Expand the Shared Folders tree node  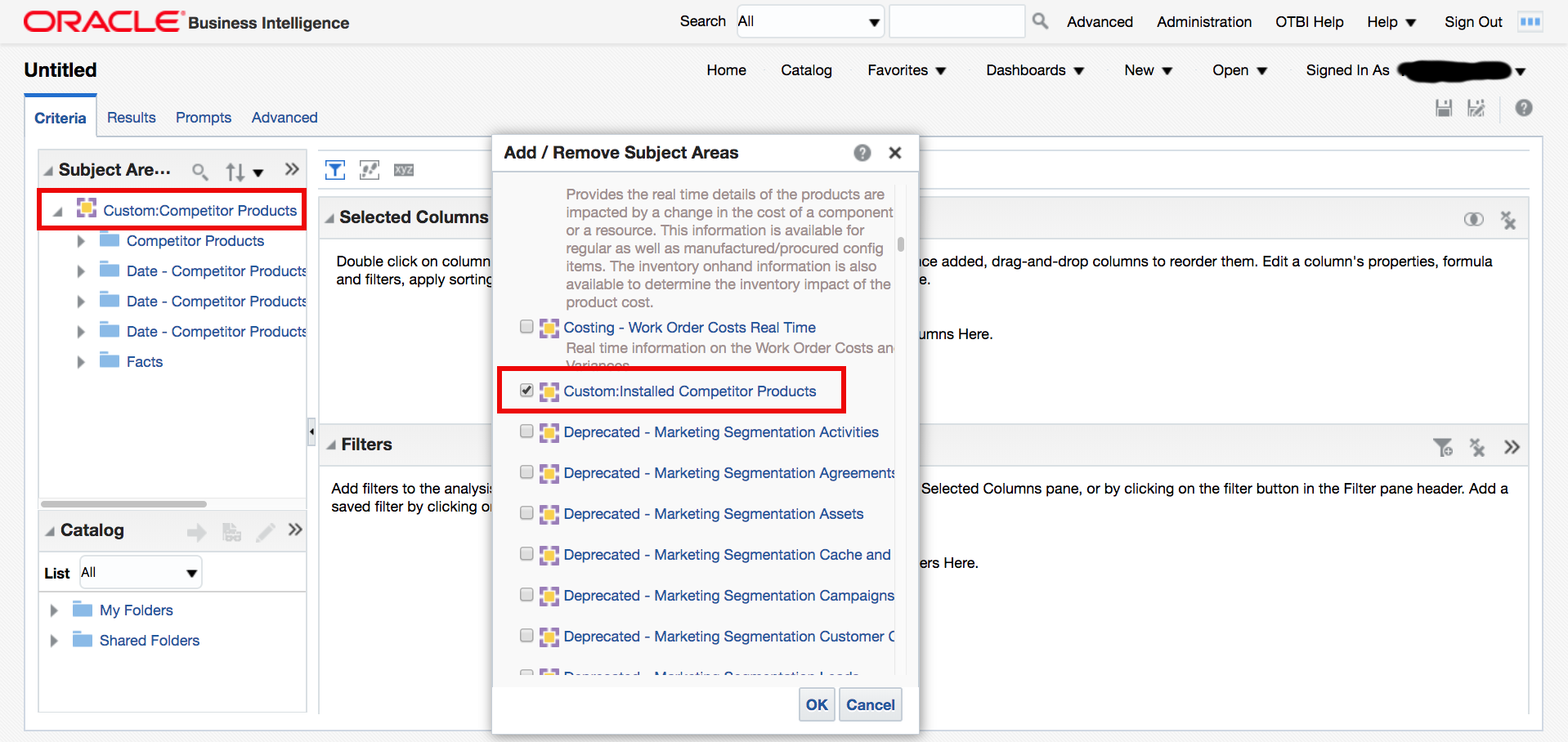[x=54, y=641]
